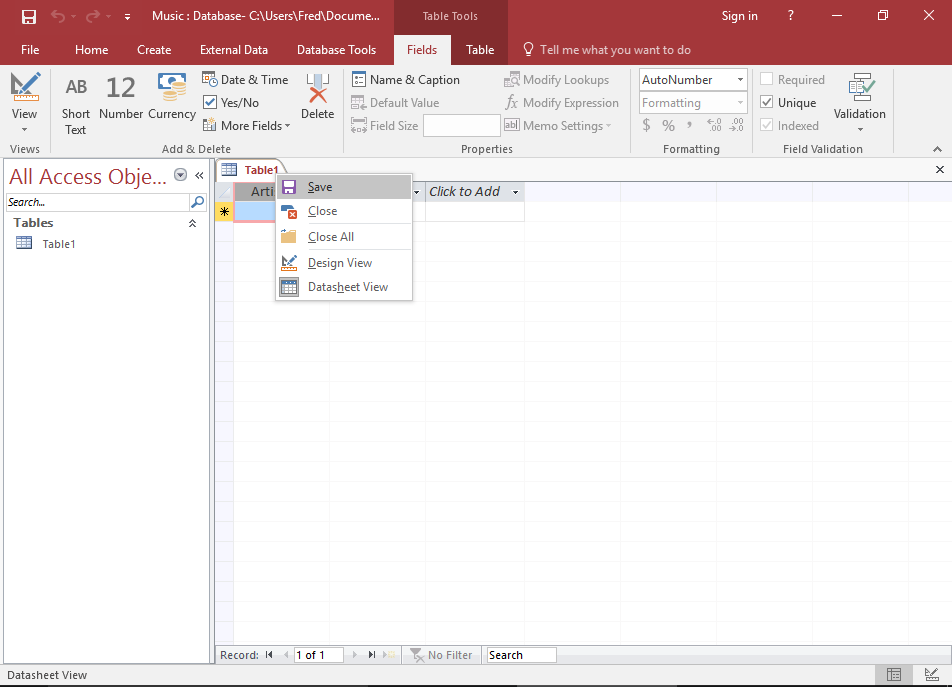The height and width of the screenshot is (687, 952).
Task: Click the Redo arrow in title bar
Action: pyautogui.click(x=93, y=16)
